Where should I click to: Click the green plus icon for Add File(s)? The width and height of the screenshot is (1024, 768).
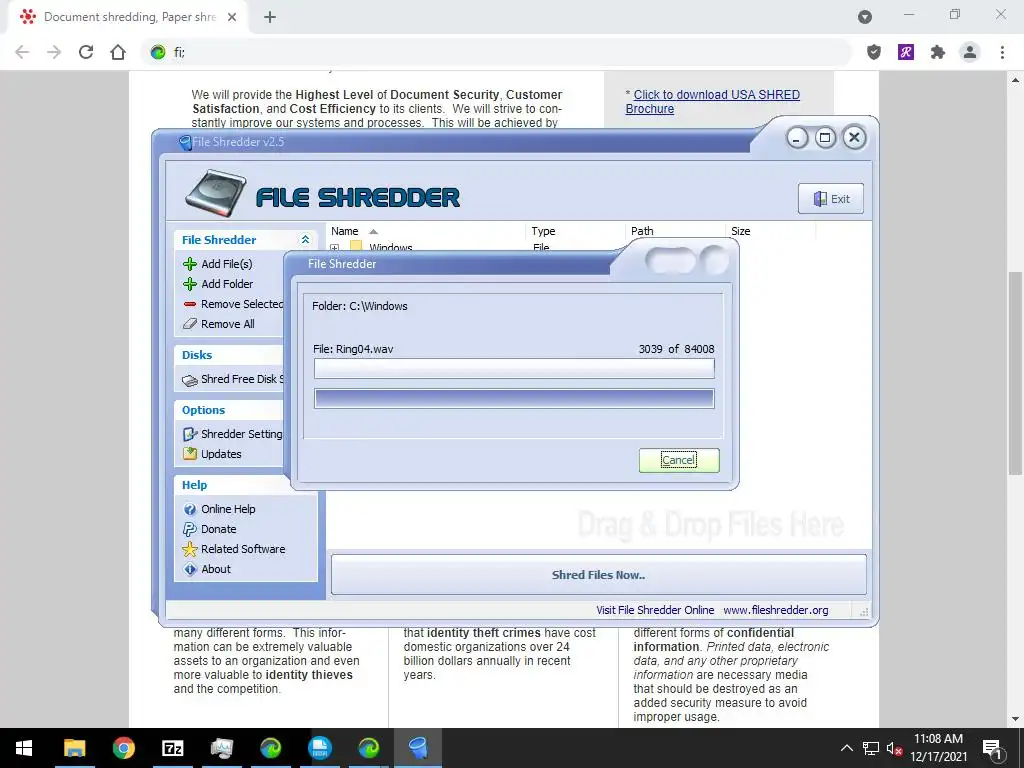click(x=190, y=264)
